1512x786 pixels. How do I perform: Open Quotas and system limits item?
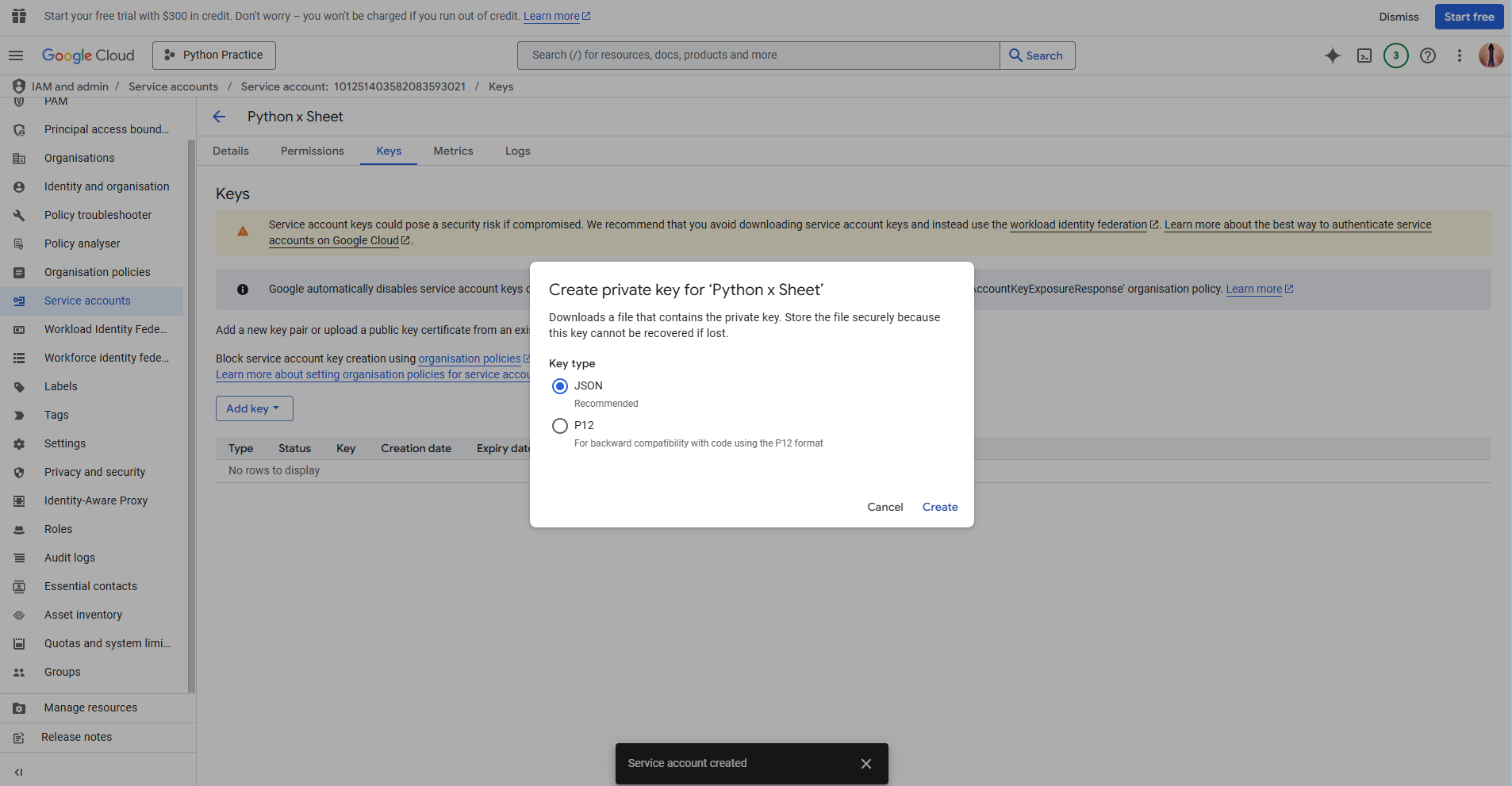91,643
